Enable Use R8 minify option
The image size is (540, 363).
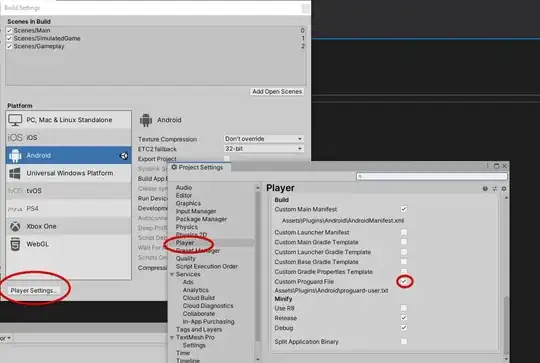pyautogui.click(x=404, y=308)
